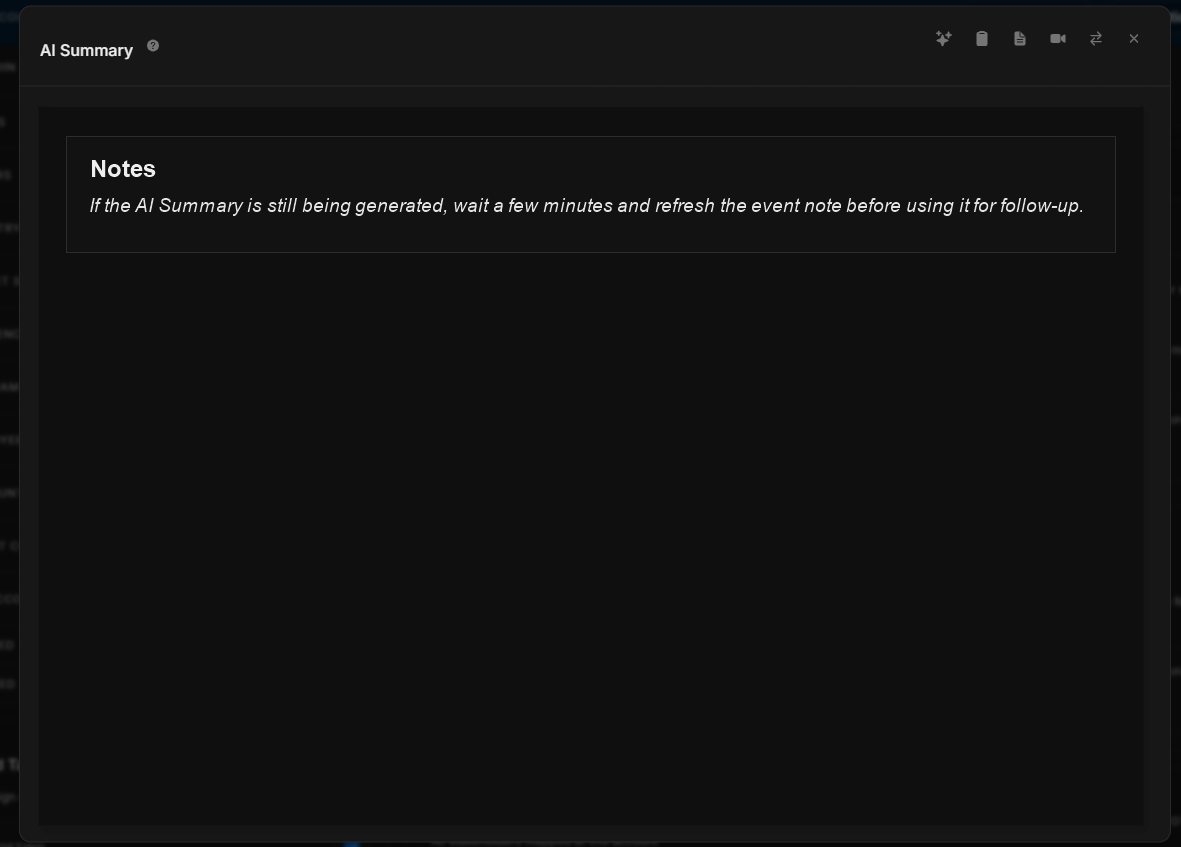Click the video camera icon
The height and width of the screenshot is (847, 1181).
point(1058,38)
